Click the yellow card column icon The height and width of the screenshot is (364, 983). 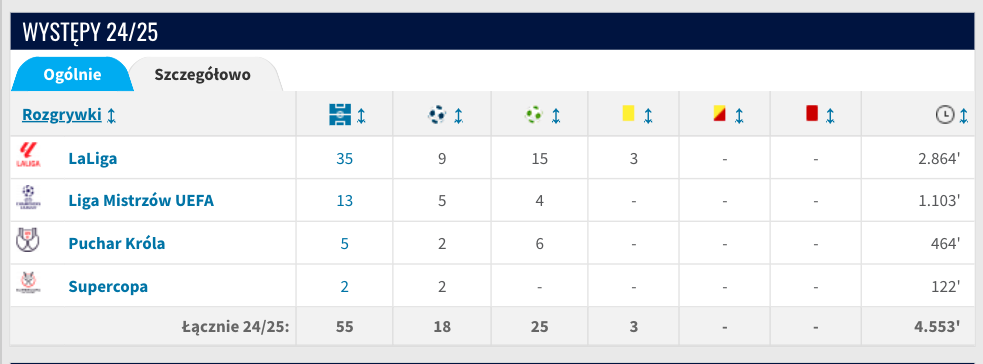pos(628,113)
